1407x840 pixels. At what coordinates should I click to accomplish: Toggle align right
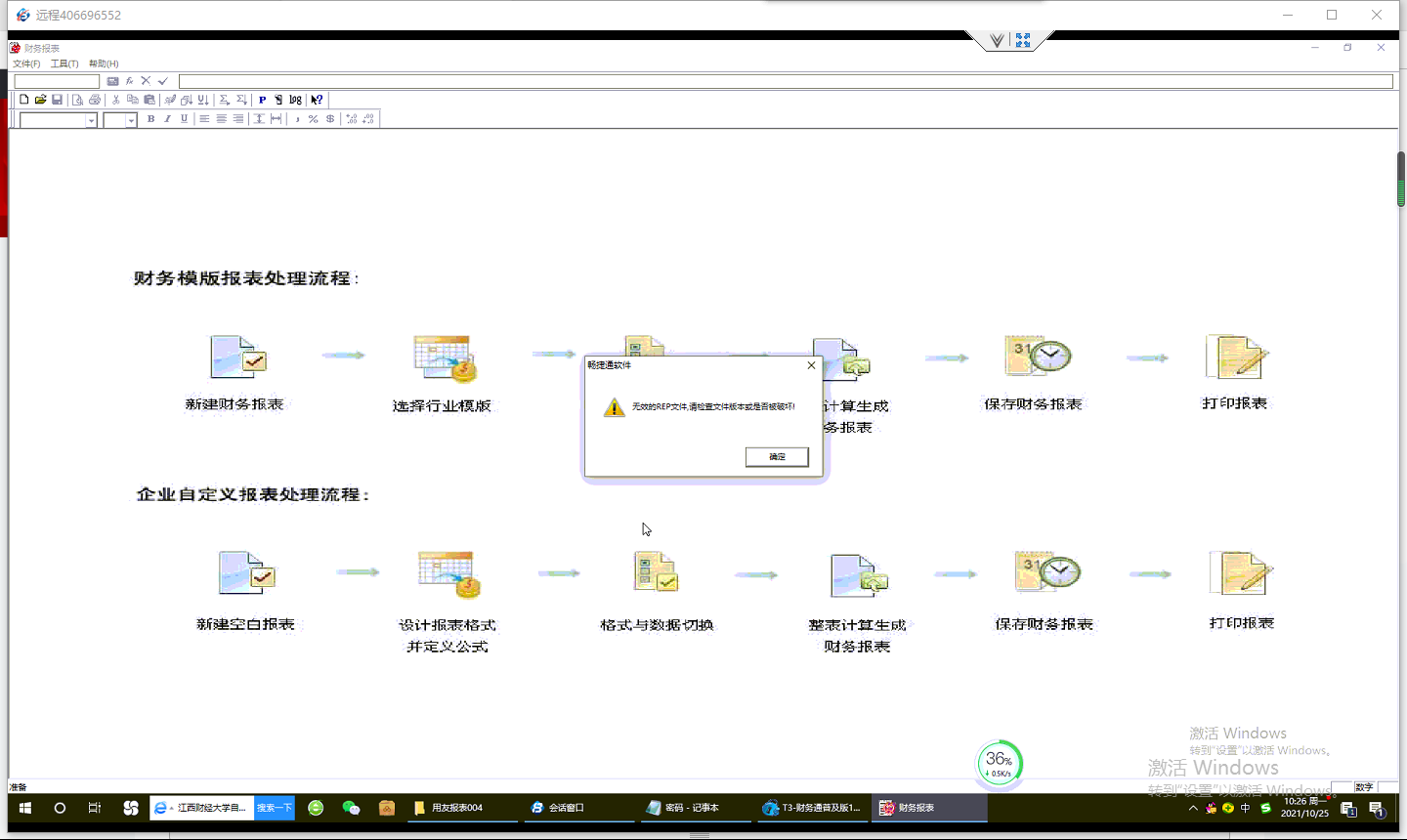[237, 119]
